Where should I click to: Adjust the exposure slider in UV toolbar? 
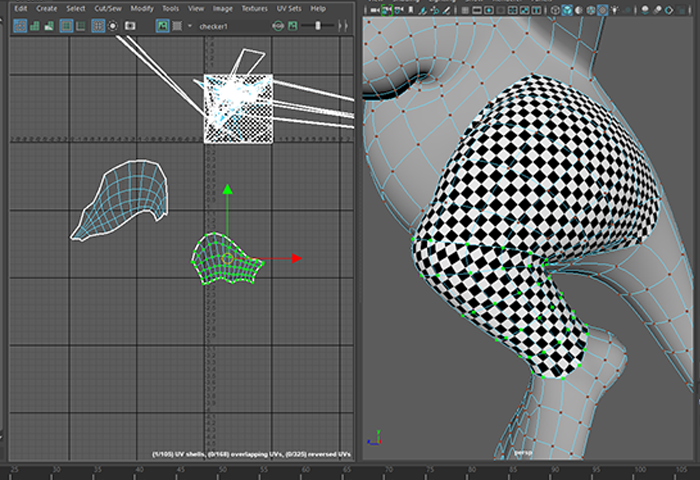[320, 25]
